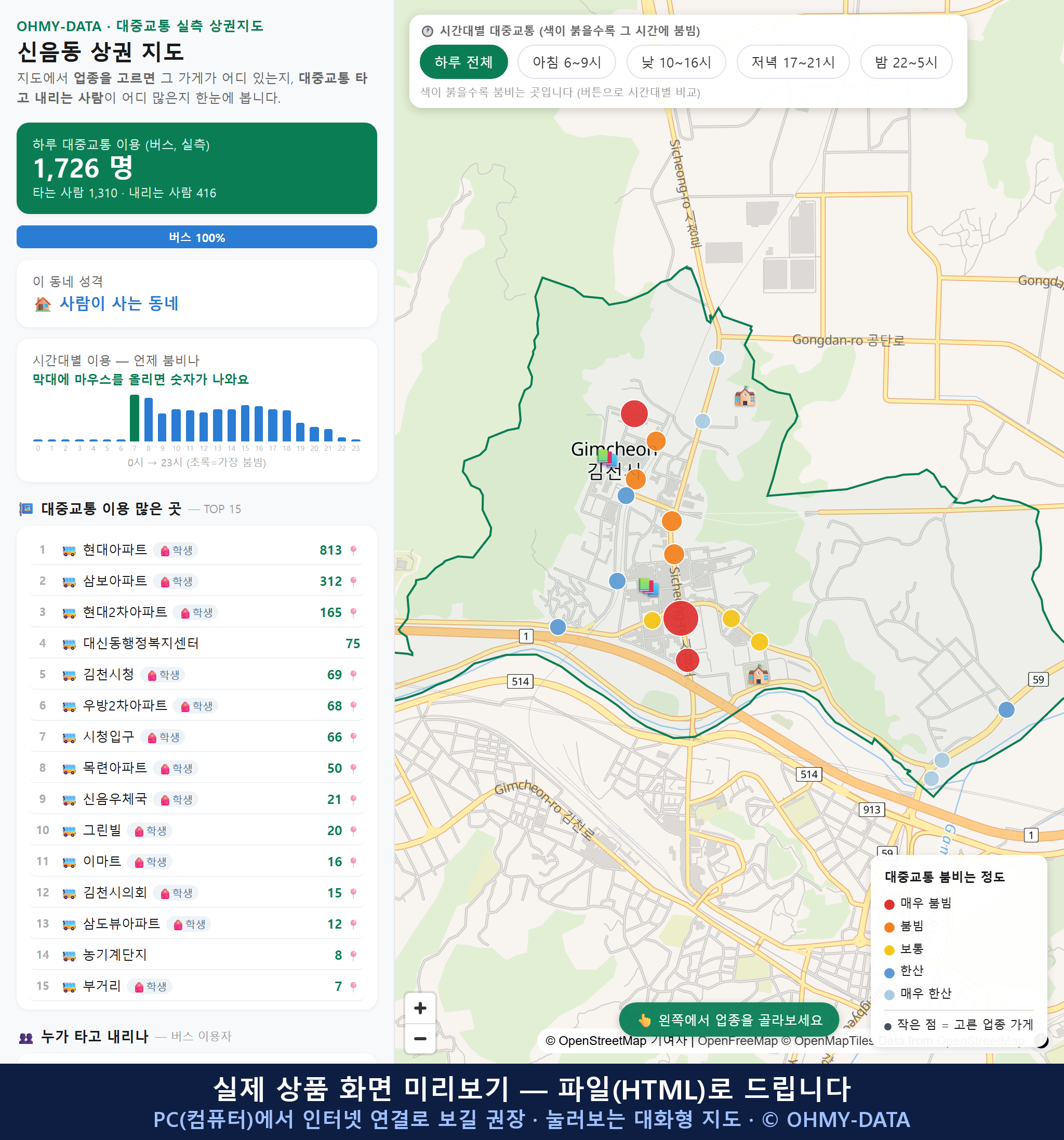Select the 대신동행정복지센터 75 list row

tap(197, 644)
